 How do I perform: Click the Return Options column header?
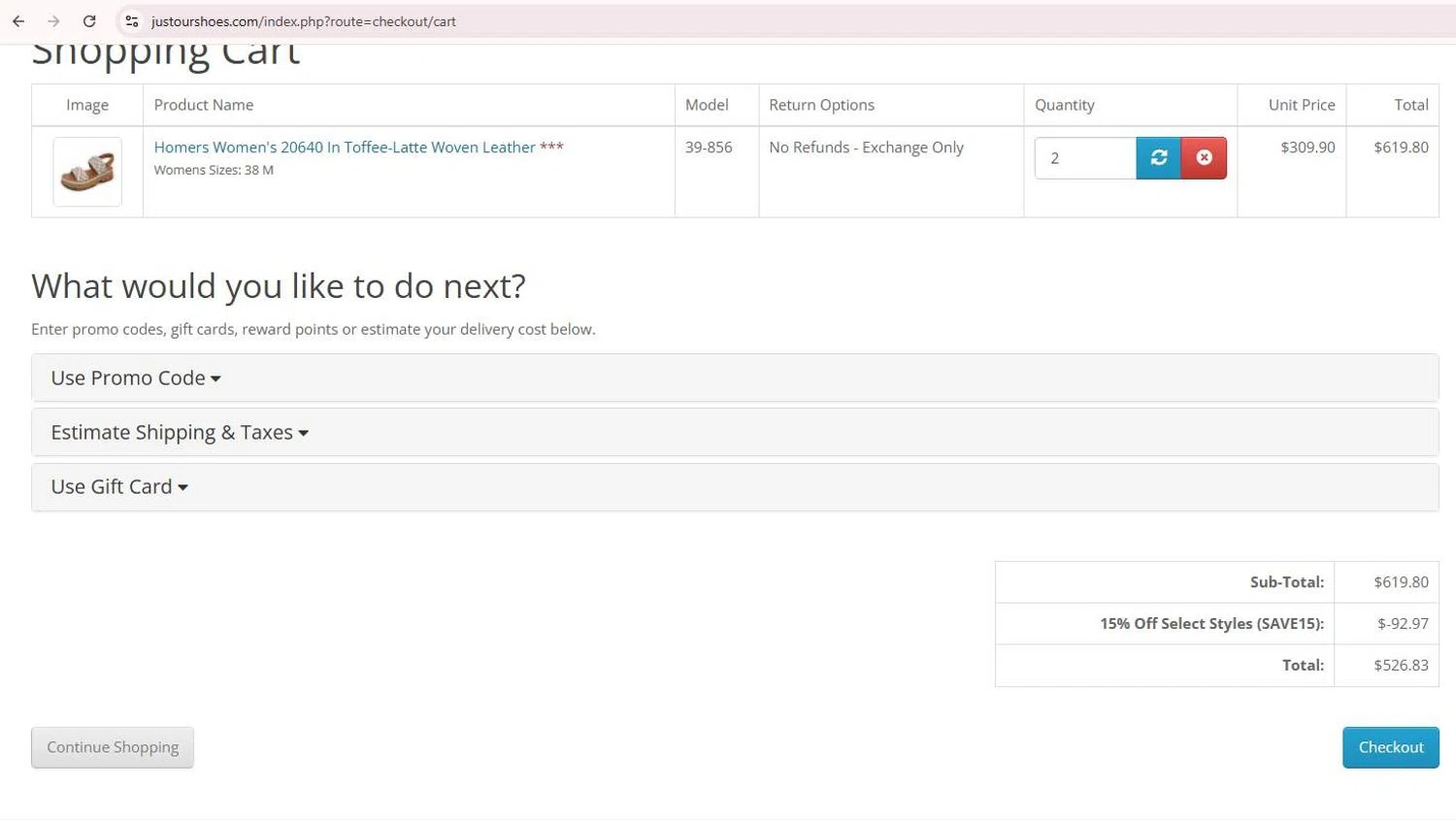click(x=821, y=105)
